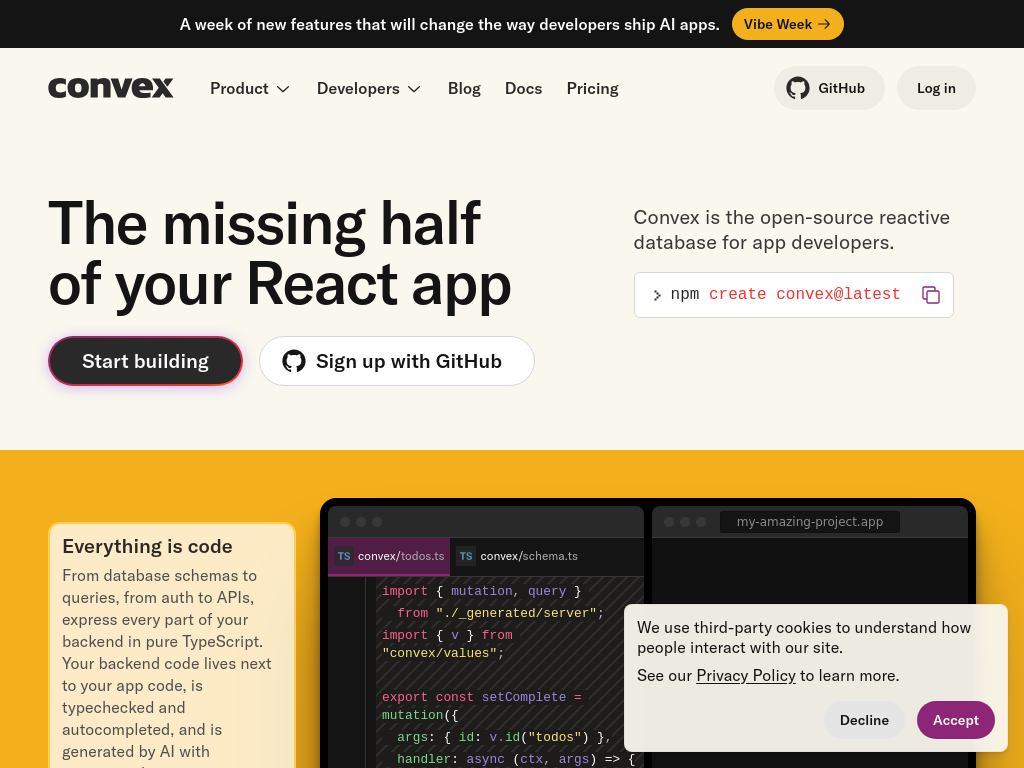Click TS icon on todos.ts tab
Screen dimensions: 1024x768
(x=343, y=556)
